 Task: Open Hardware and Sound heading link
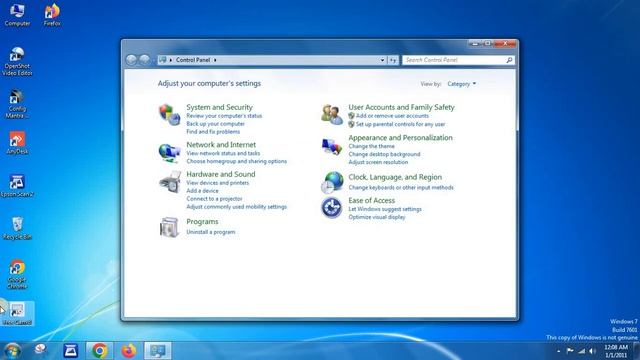[220, 174]
